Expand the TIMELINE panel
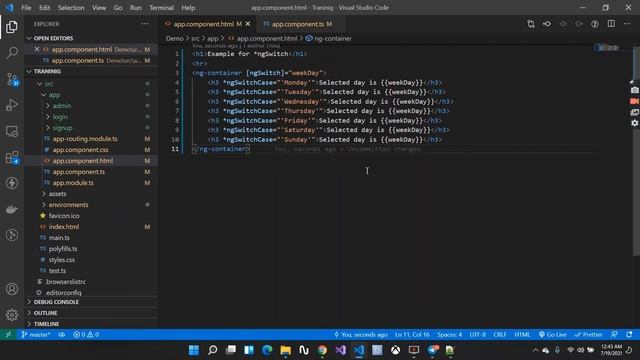 pyautogui.click(x=46, y=324)
